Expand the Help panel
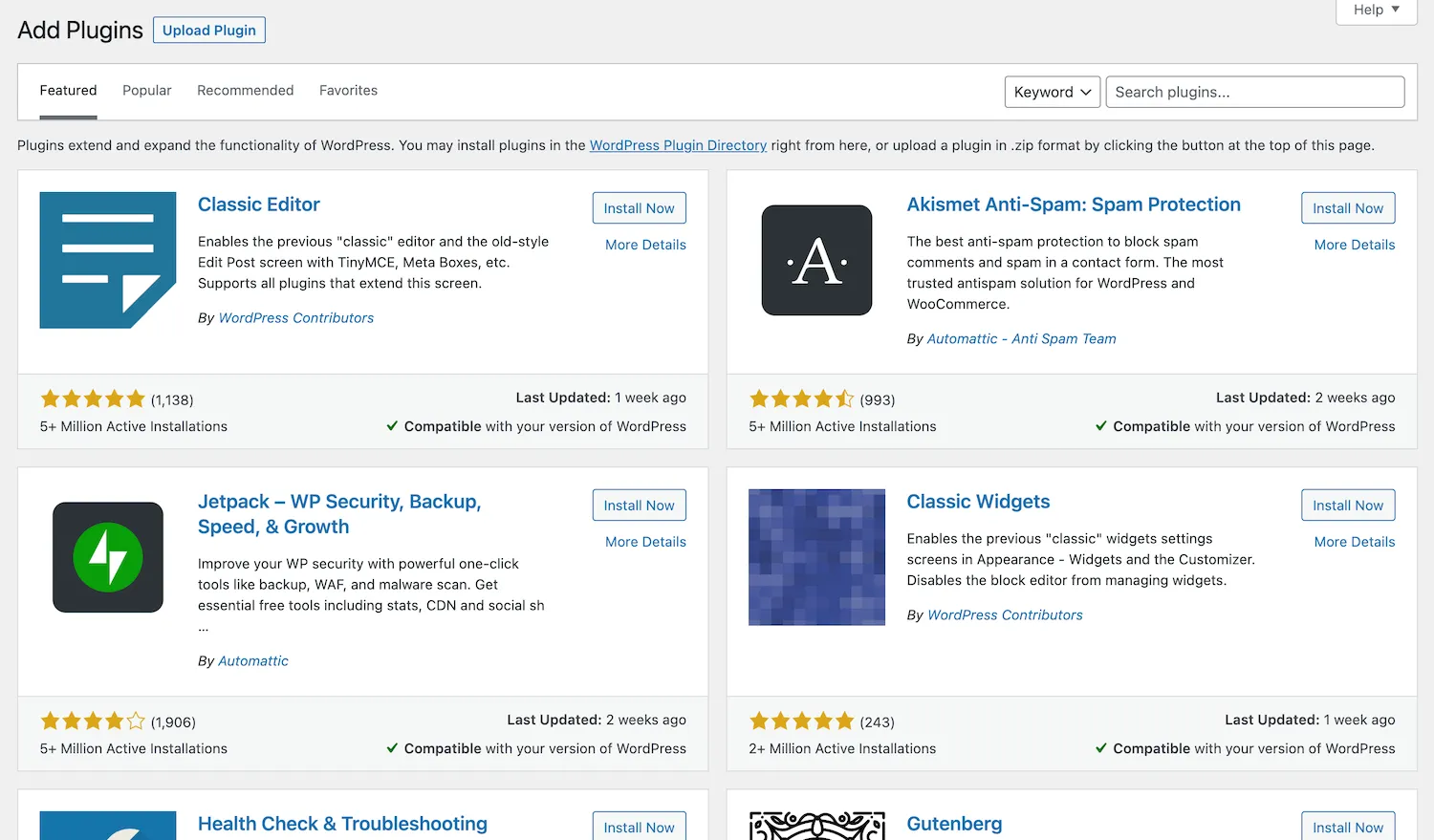The image size is (1434, 840). coord(1377,10)
